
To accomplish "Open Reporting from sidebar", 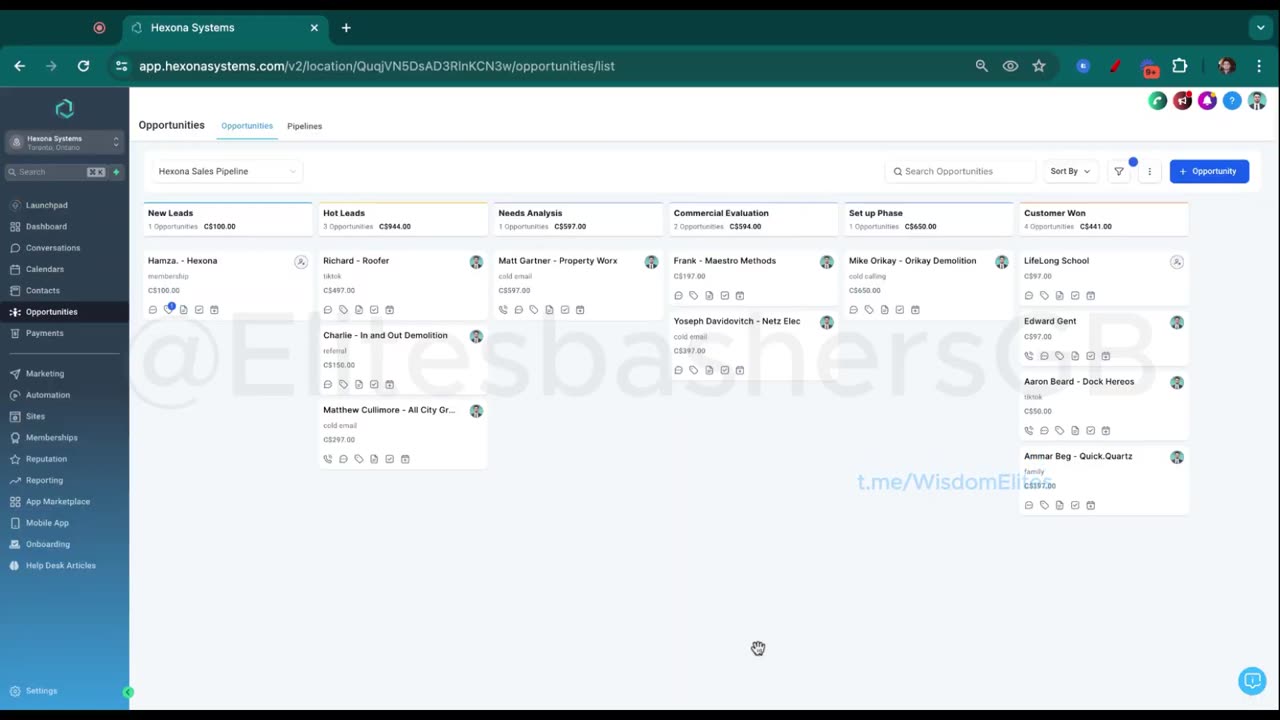I will click(x=44, y=480).
